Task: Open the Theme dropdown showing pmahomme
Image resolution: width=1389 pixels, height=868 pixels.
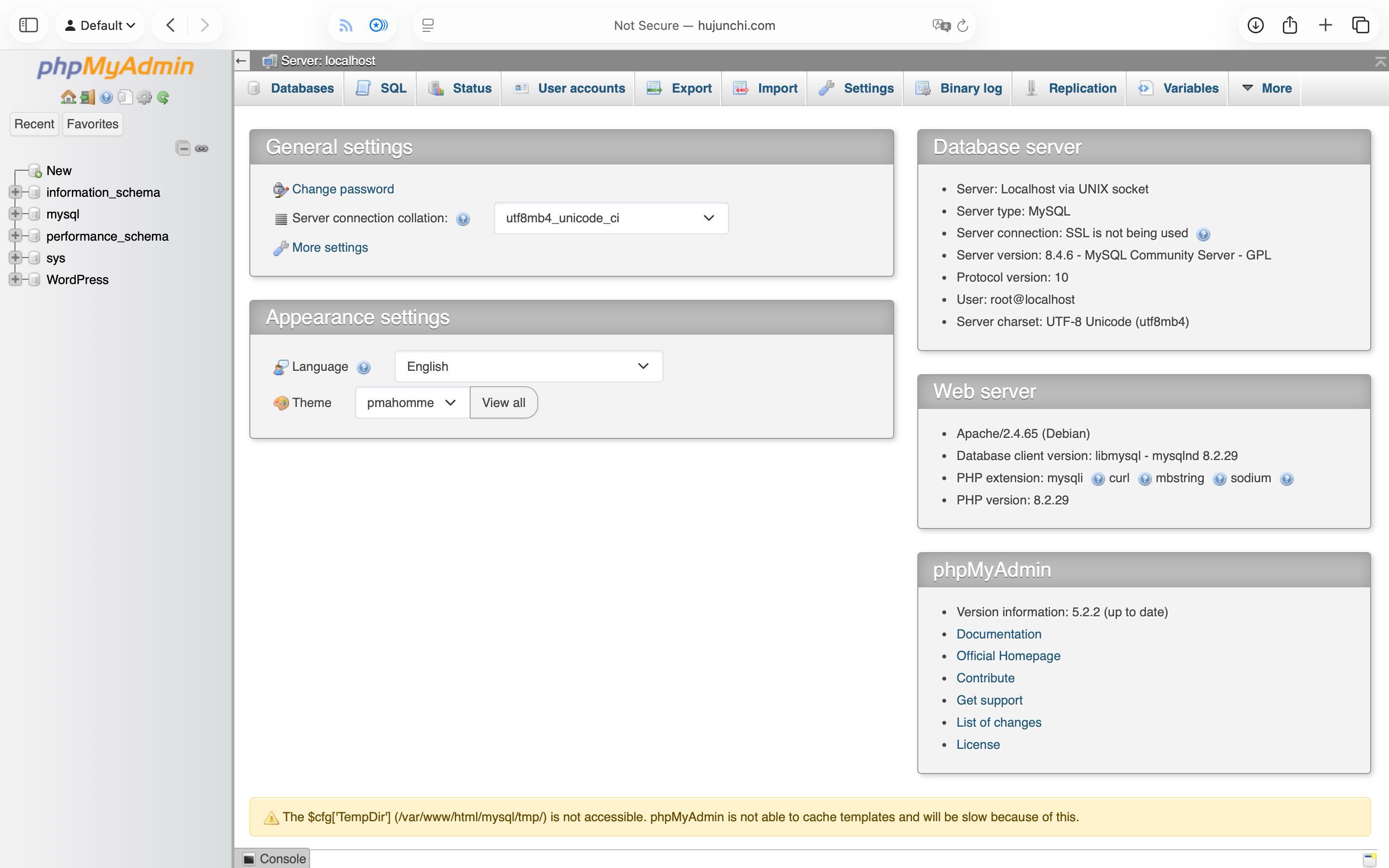Action: click(411, 403)
